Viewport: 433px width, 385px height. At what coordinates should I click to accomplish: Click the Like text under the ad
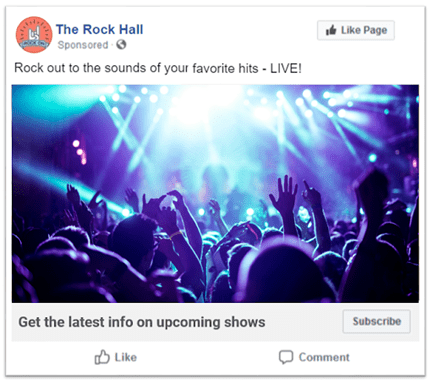tap(126, 357)
